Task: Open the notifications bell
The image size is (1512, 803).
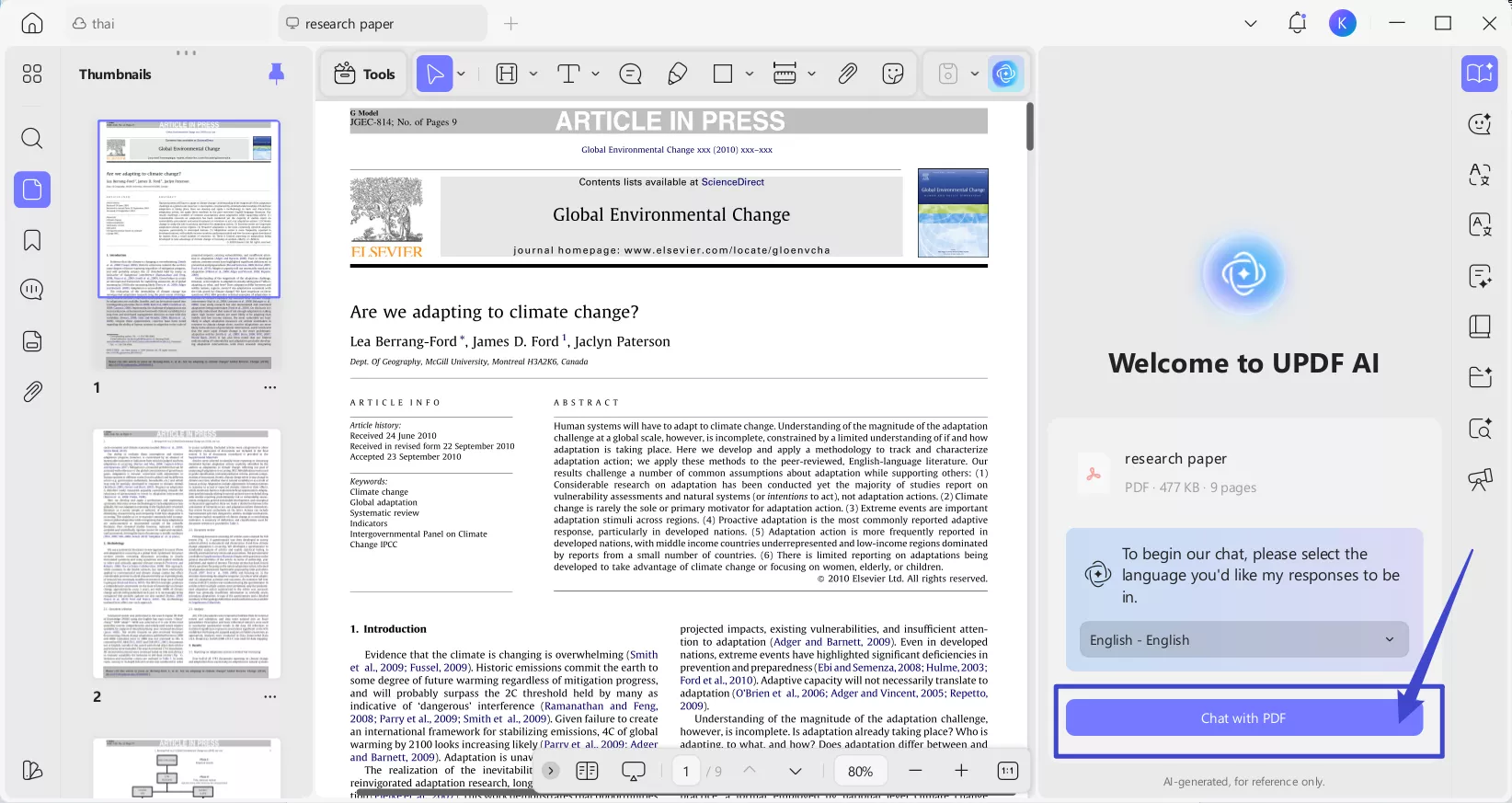Action: [x=1298, y=23]
